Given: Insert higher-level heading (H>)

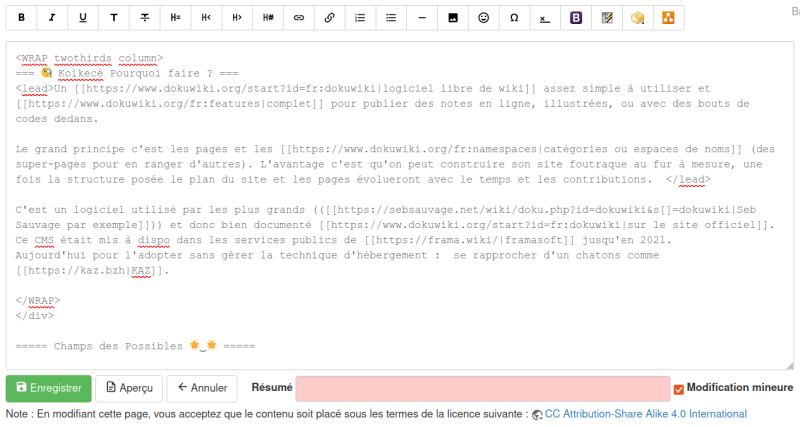Looking at the screenshot, I should coord(237,18).
